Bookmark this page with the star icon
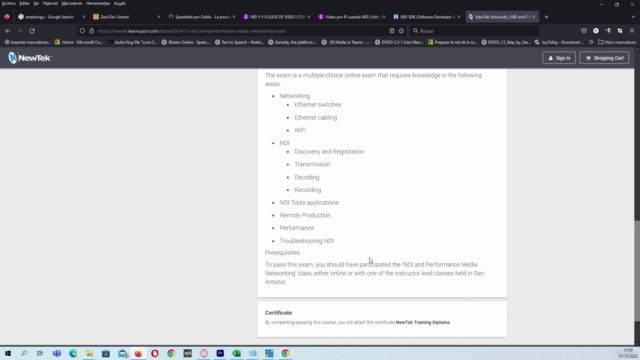640x360 pixels. 401,31
